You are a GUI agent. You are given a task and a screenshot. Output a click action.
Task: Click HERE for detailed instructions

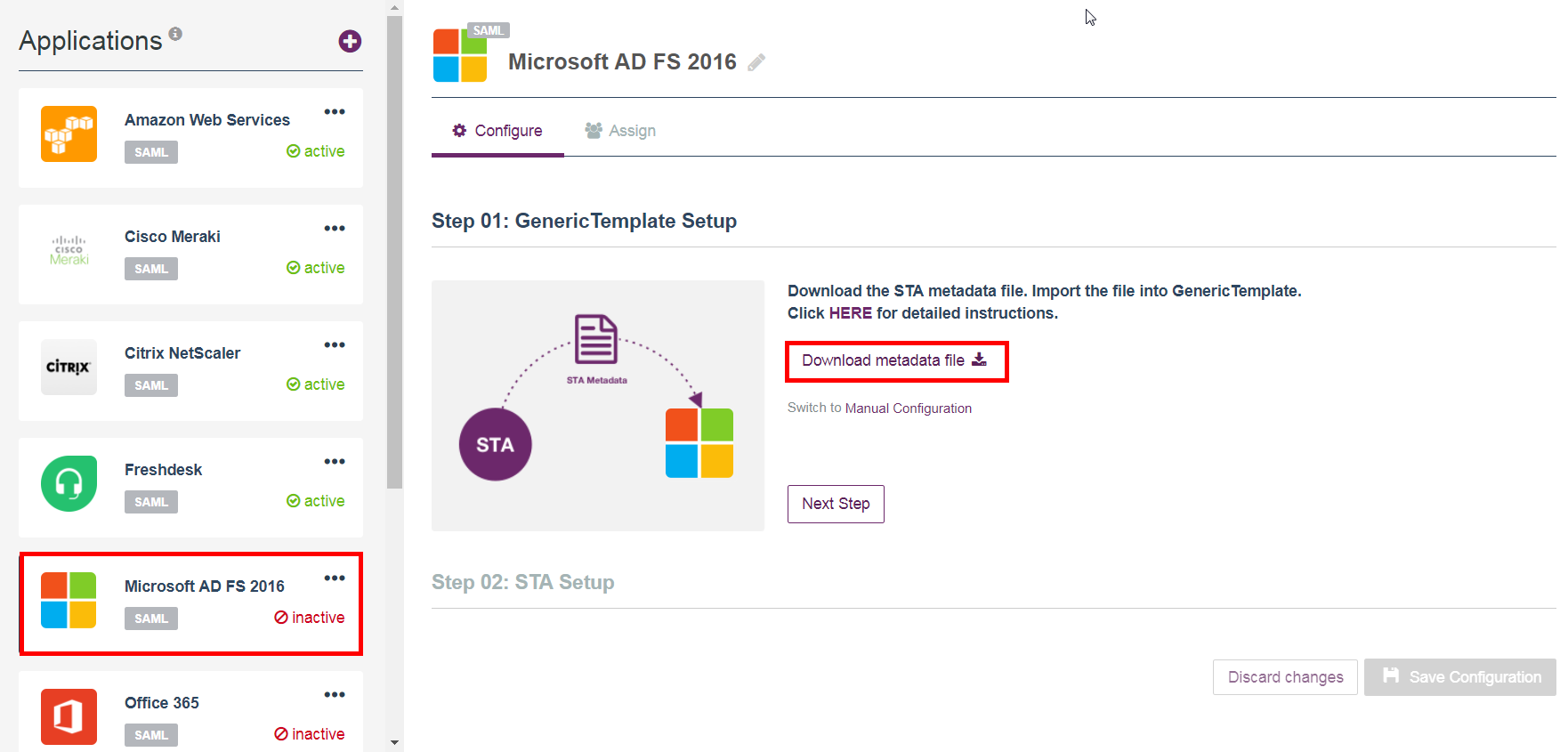pyautogui.click(x=850, y=313)
